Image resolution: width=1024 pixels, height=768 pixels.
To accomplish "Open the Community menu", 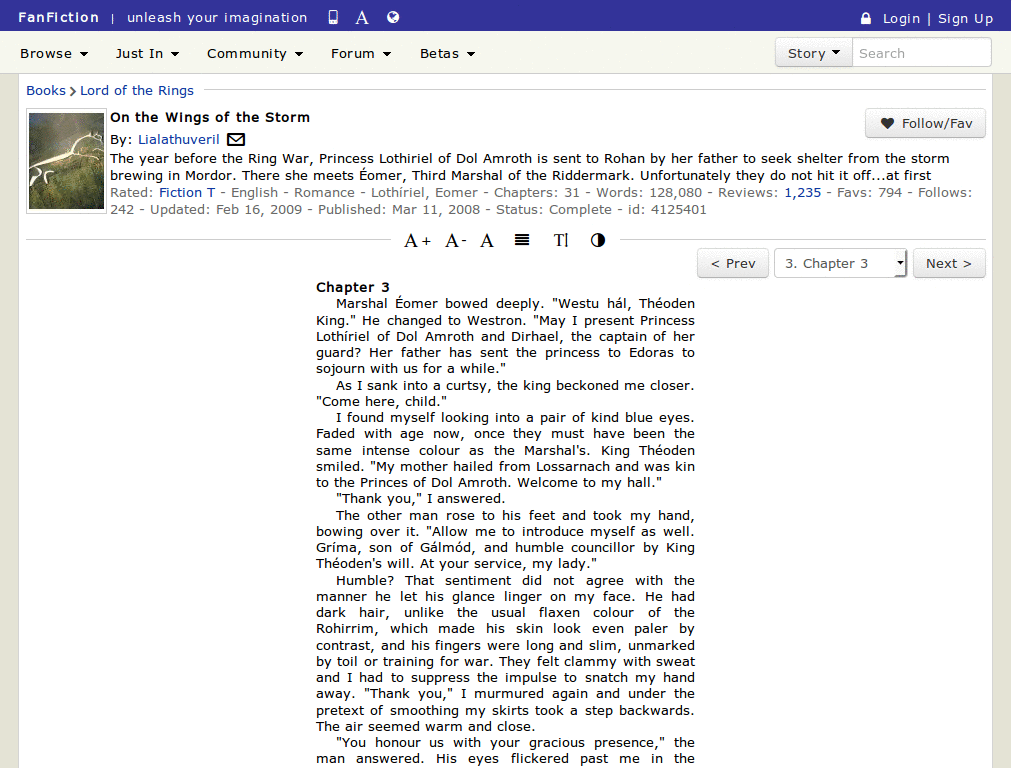I will click(254, 53).
